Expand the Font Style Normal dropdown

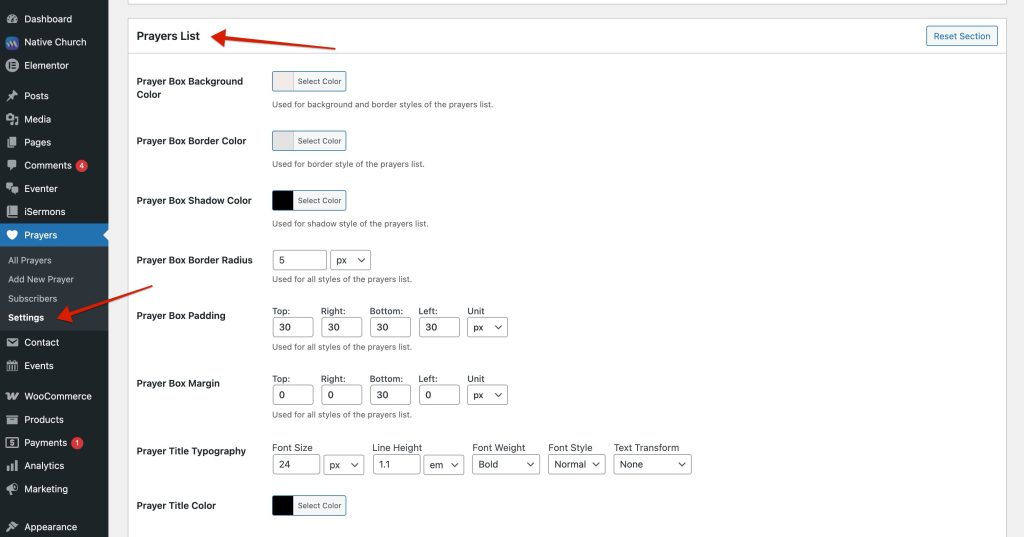pyautogui.click(x=577, y=464)
